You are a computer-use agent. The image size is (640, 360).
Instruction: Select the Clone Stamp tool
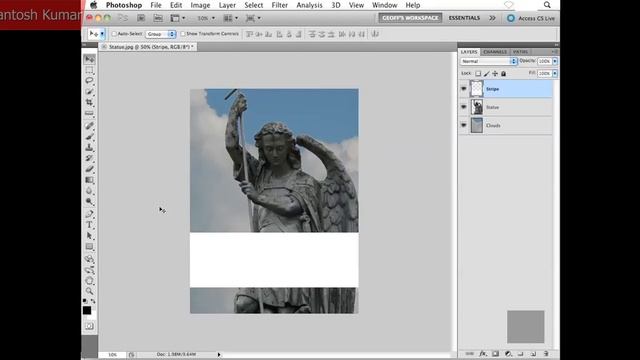(x=89, y=147)
